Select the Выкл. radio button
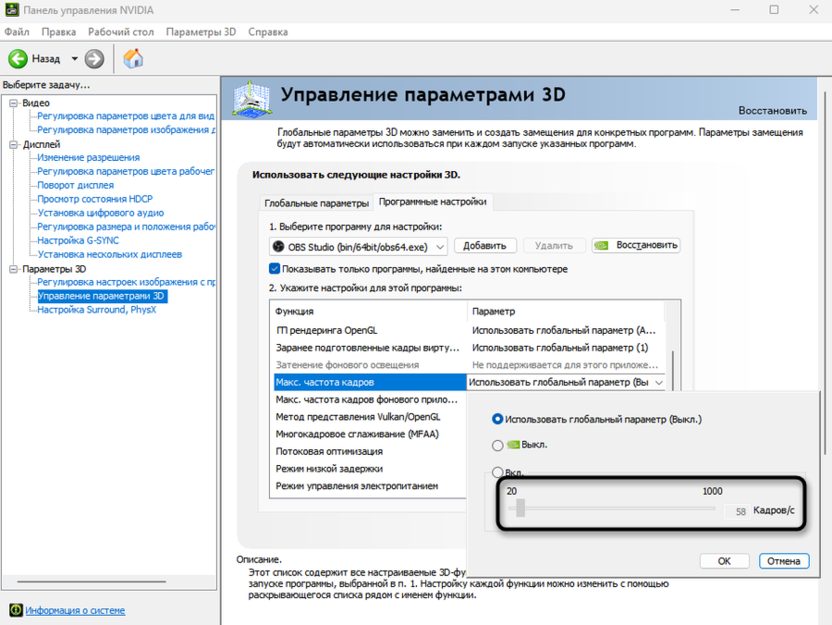The width and height of the screenshot is (832, 625). pos(497,445)
